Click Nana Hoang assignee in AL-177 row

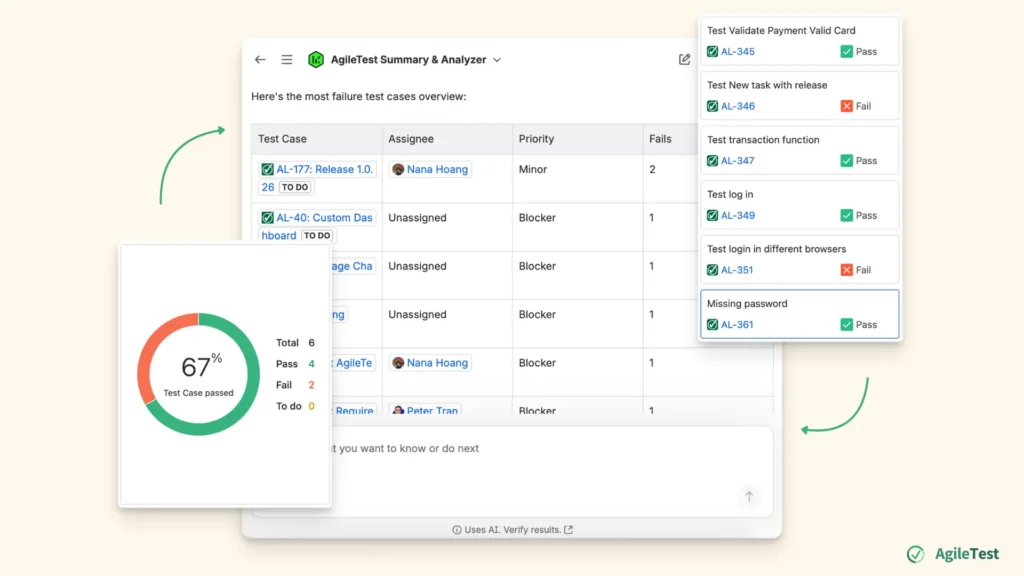pos(430,169)
